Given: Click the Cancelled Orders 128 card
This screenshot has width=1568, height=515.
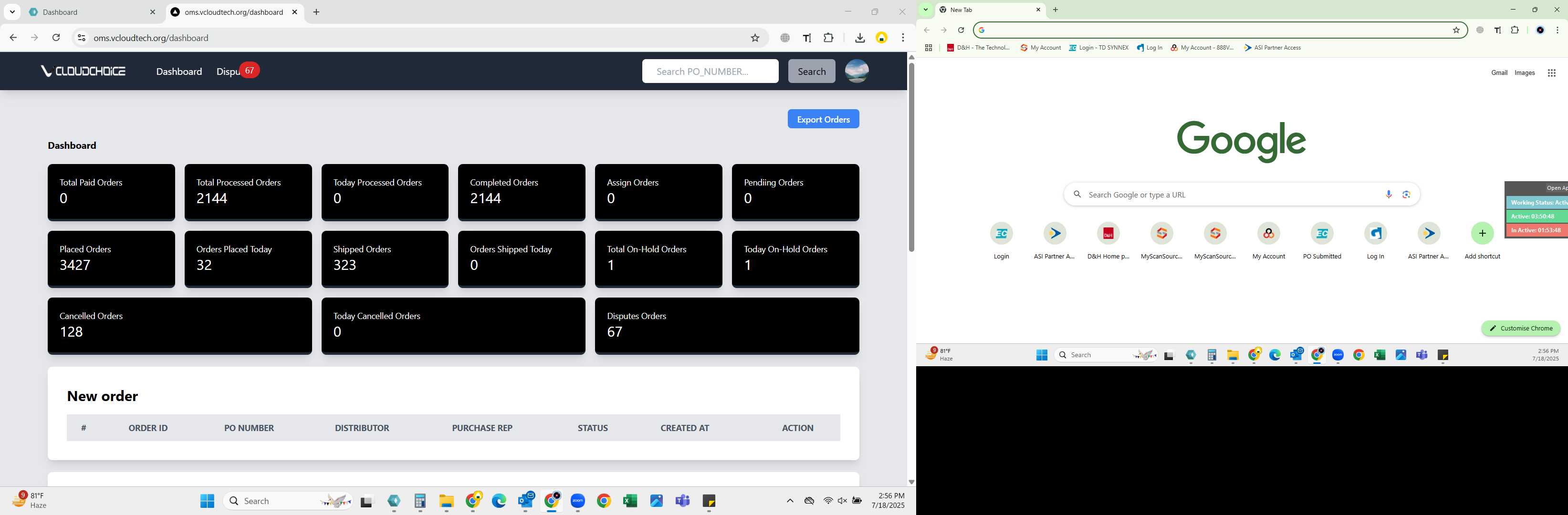Looking at the screenshot, I should point(179,325).
